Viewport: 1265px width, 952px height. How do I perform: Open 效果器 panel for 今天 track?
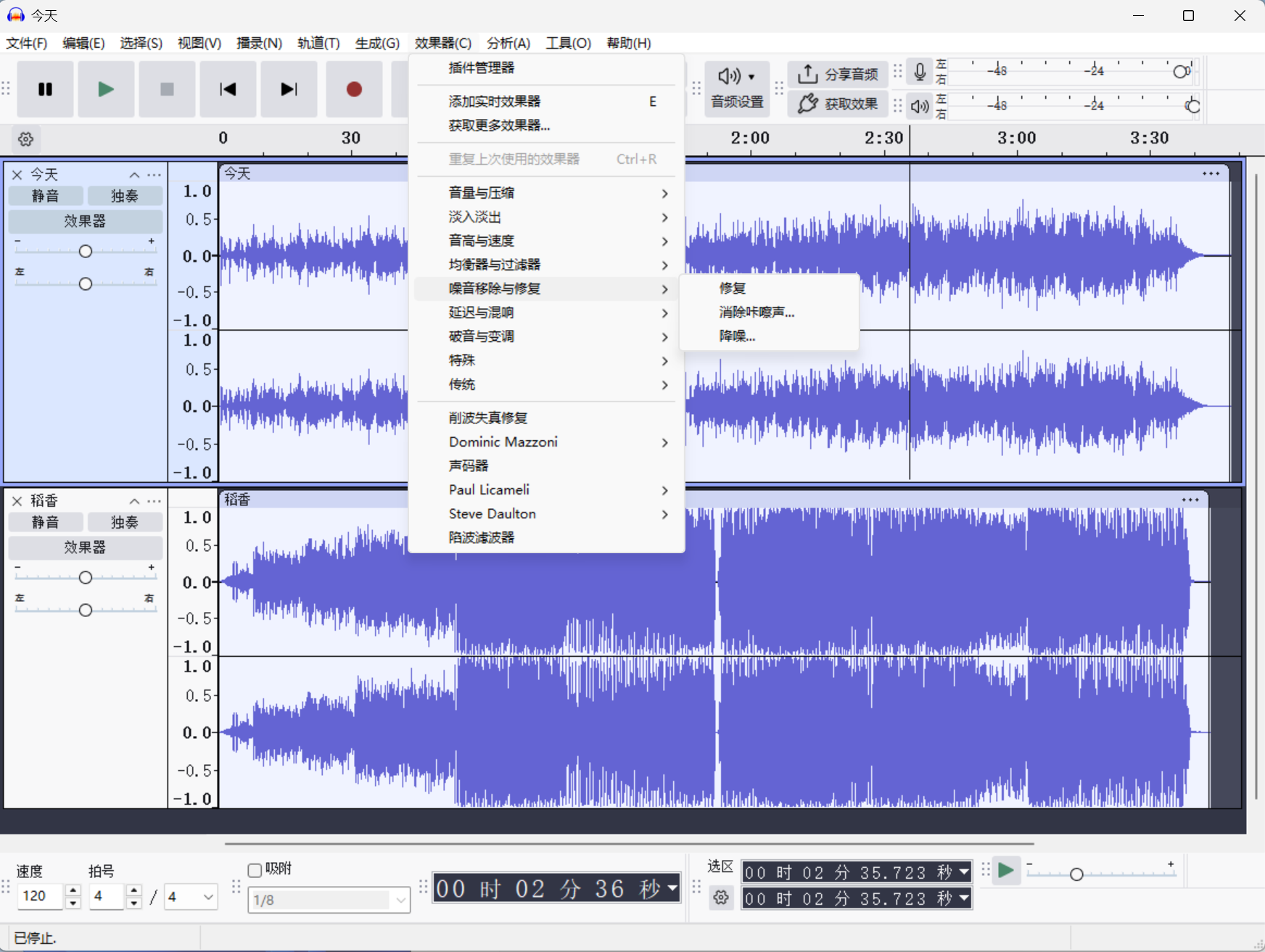click(86, 221)
